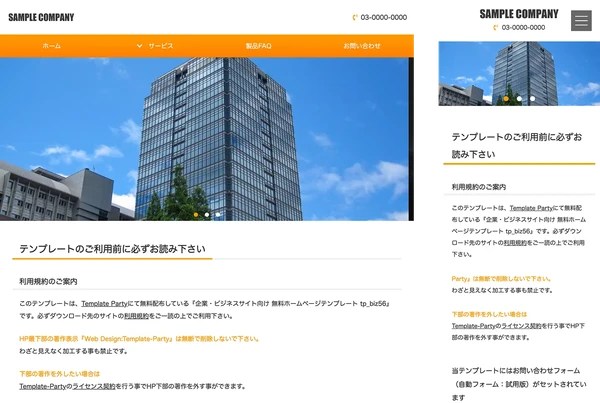Click the phone icon in mobile header
Image resolution: width=600 pixels, height=403 pixels.
(x=496, y=28)
